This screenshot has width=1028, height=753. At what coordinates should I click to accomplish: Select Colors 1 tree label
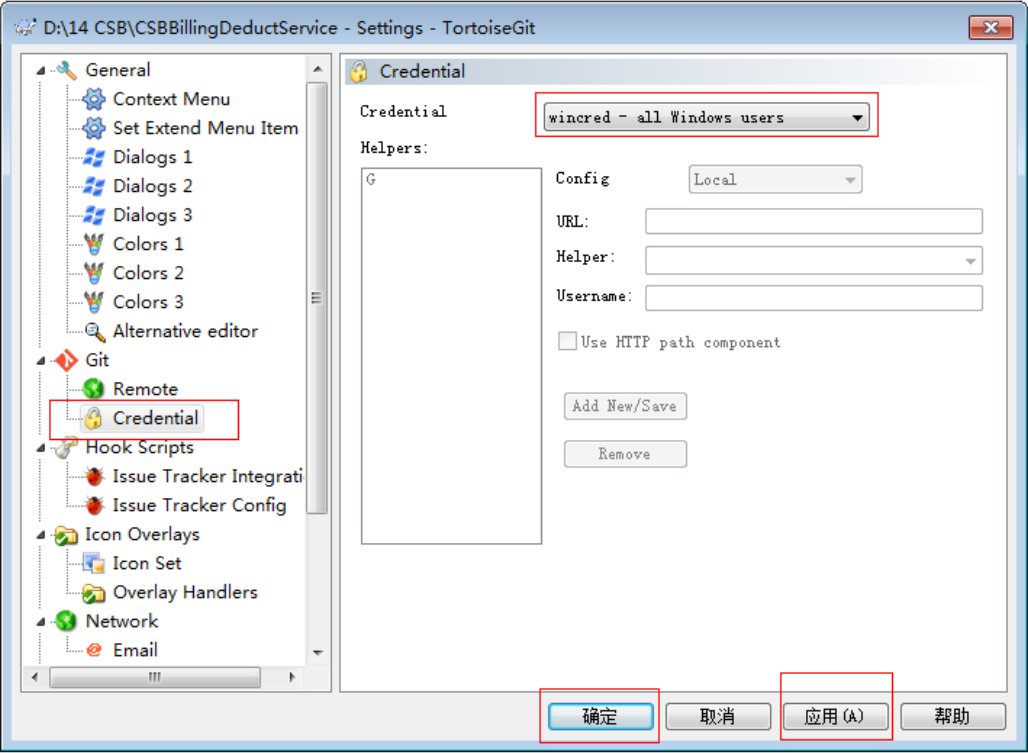148,244
